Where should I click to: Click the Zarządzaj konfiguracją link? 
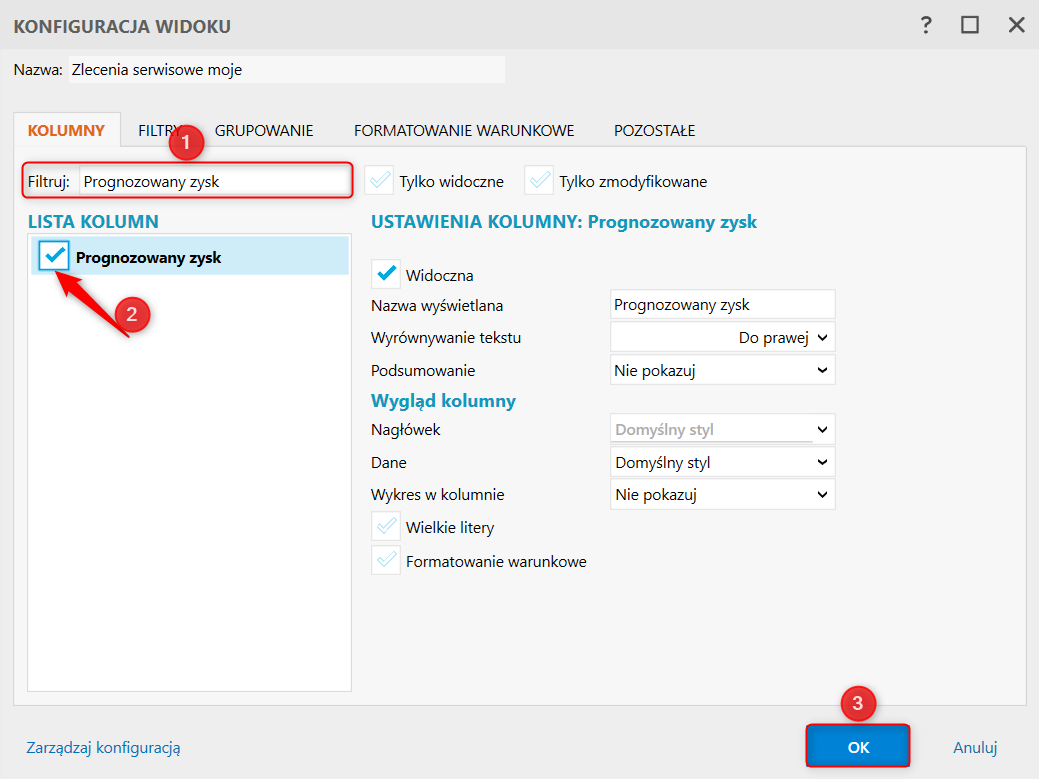pos(103,747)
